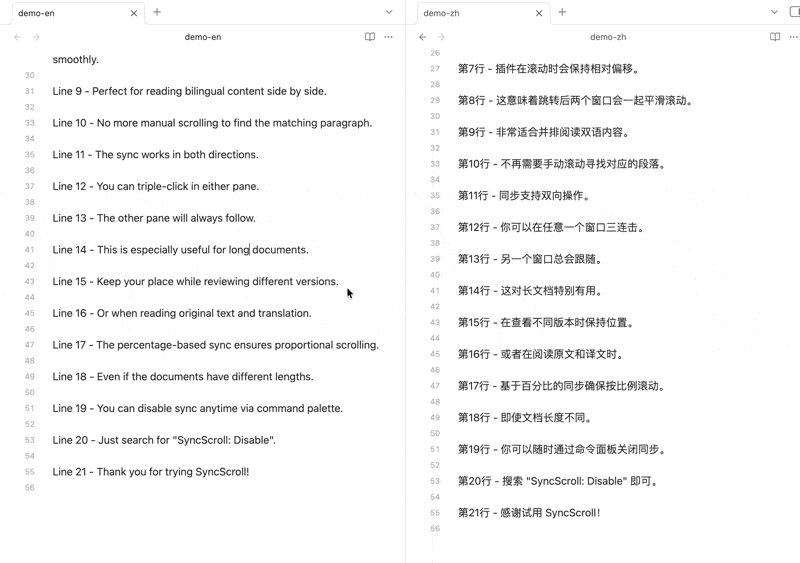The height and width of the screenshot is (563, 800).
Task: Click the '第7行' line in demo-zh
Action: tap(548, 68)
